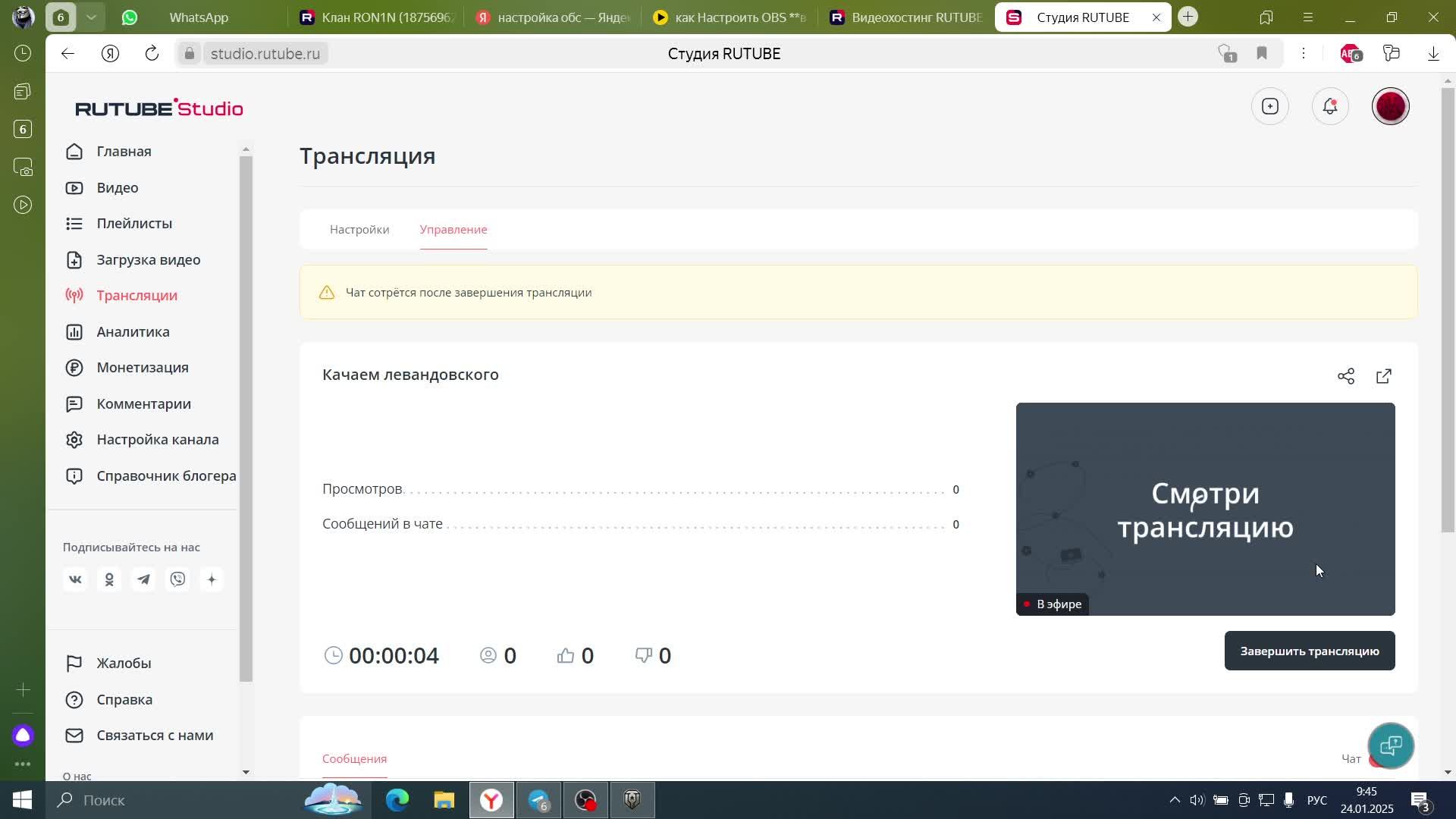Screen dimensions: 1456x819
Task: Click the studio.rutube.ru address field
Action: (265, 54)
